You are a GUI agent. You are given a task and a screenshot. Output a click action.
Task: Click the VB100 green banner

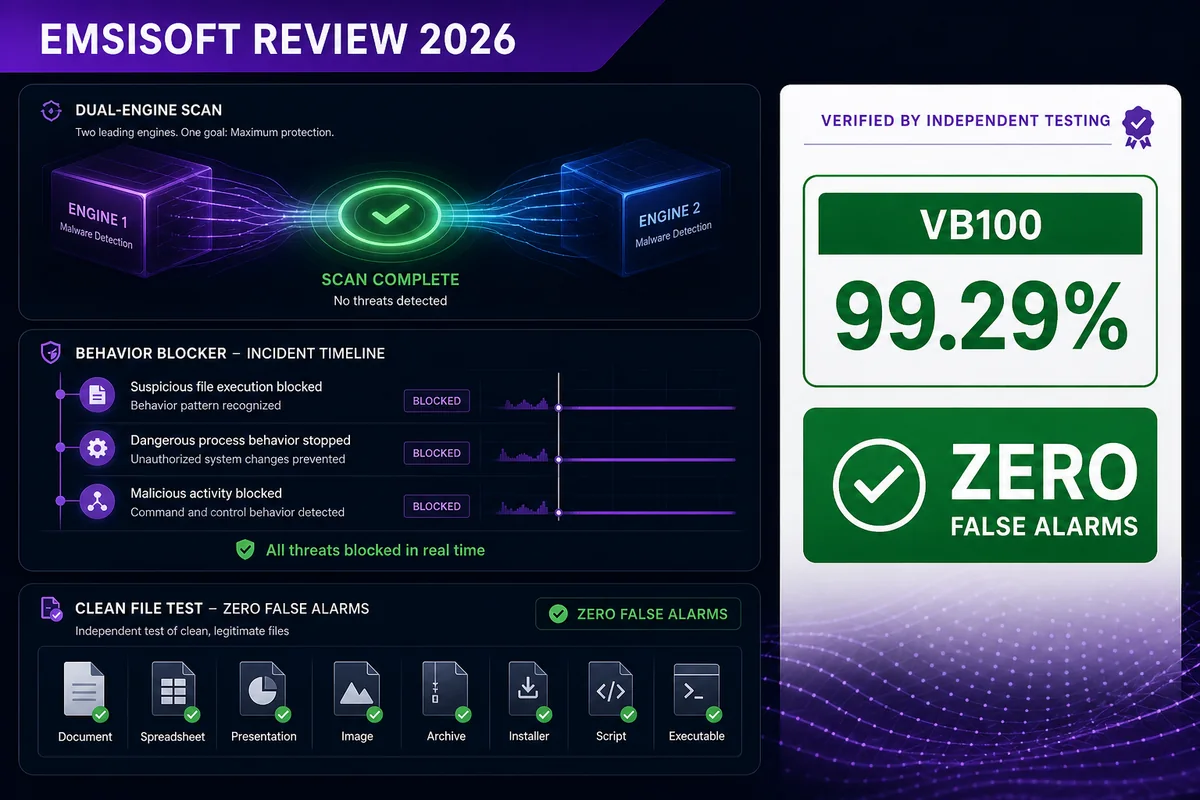click(980, 224)
